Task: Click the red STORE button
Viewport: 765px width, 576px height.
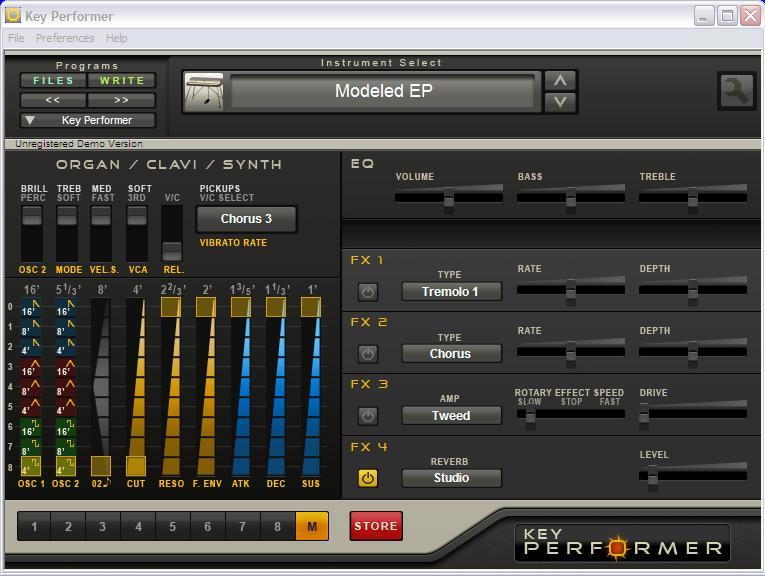Action: 376,526
